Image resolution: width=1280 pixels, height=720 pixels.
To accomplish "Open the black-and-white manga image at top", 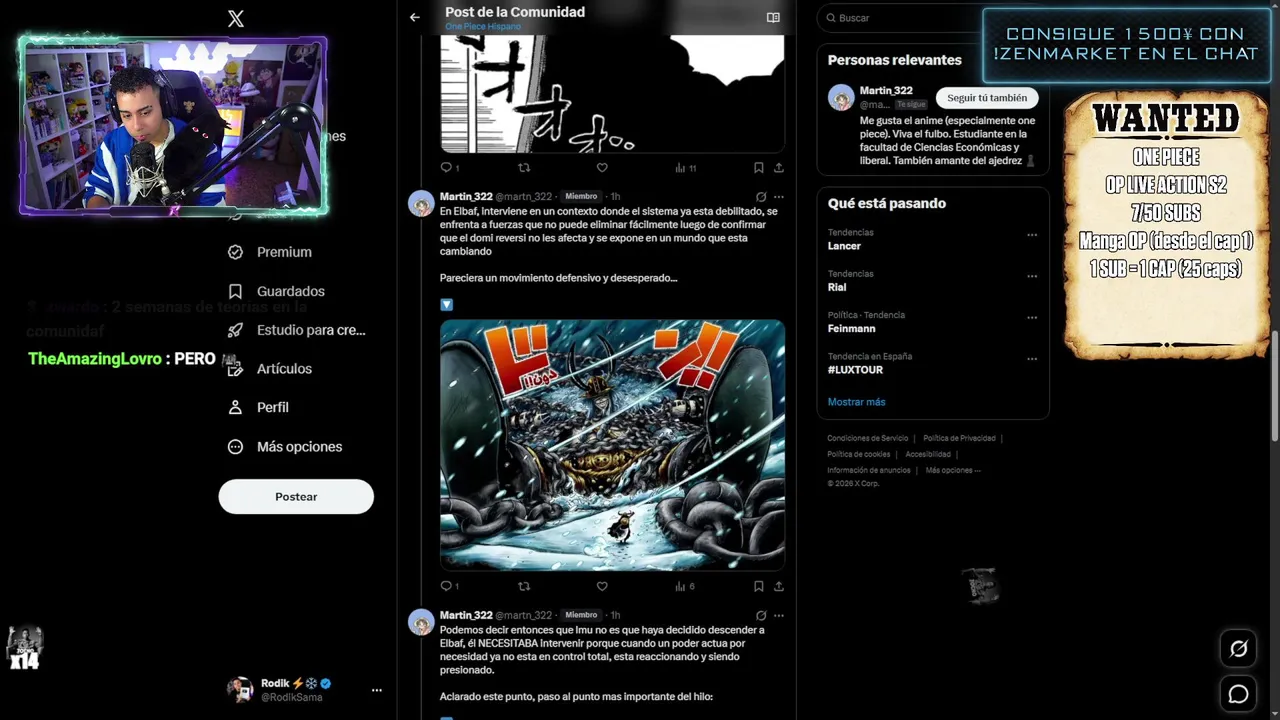I will [x=612, y=93].
